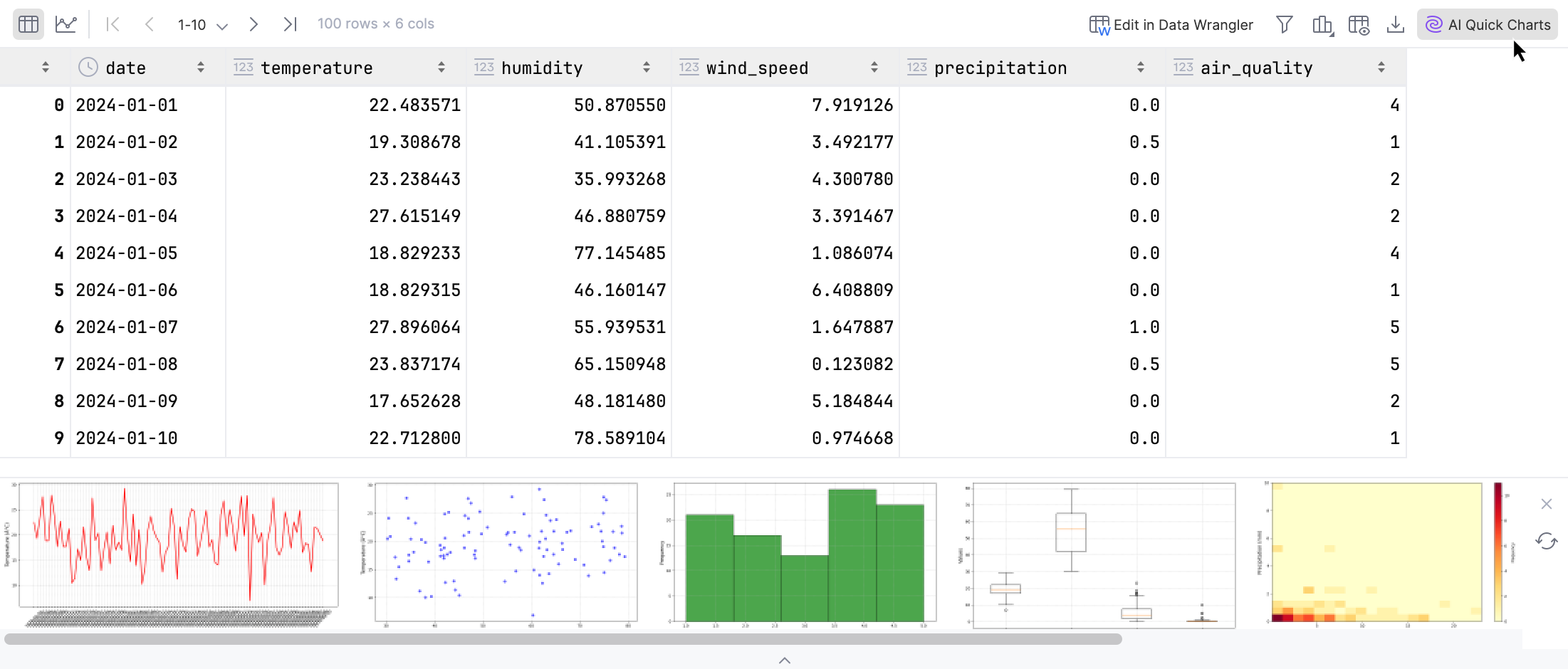Refresh the quick charts panel

click(1546, 542)
